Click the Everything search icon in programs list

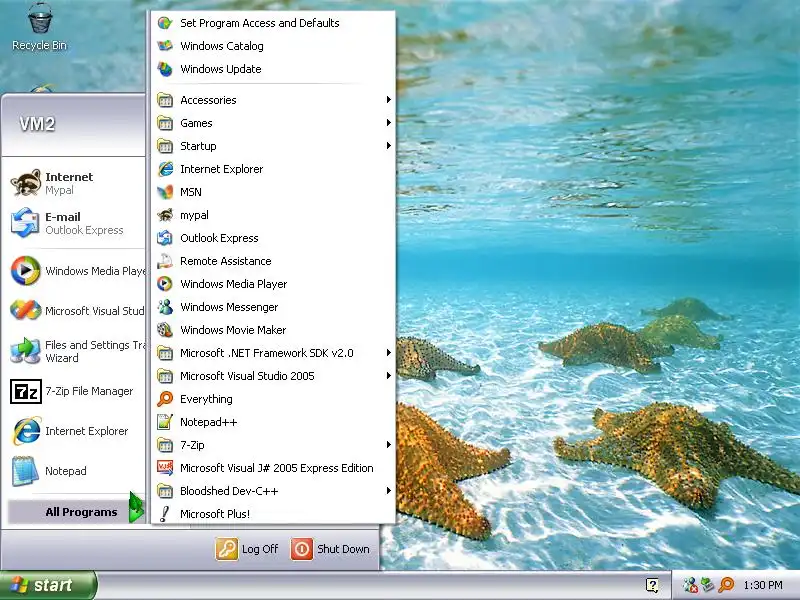point(165,399)
